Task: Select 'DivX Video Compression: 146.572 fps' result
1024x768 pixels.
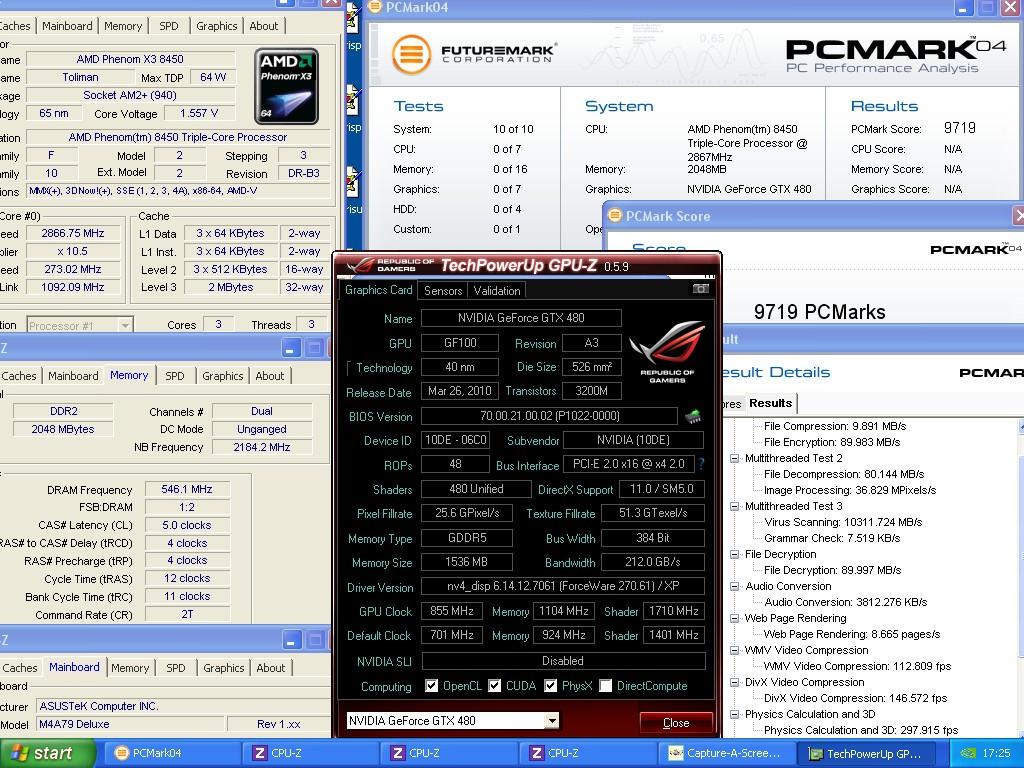Action: coord(855,698)
